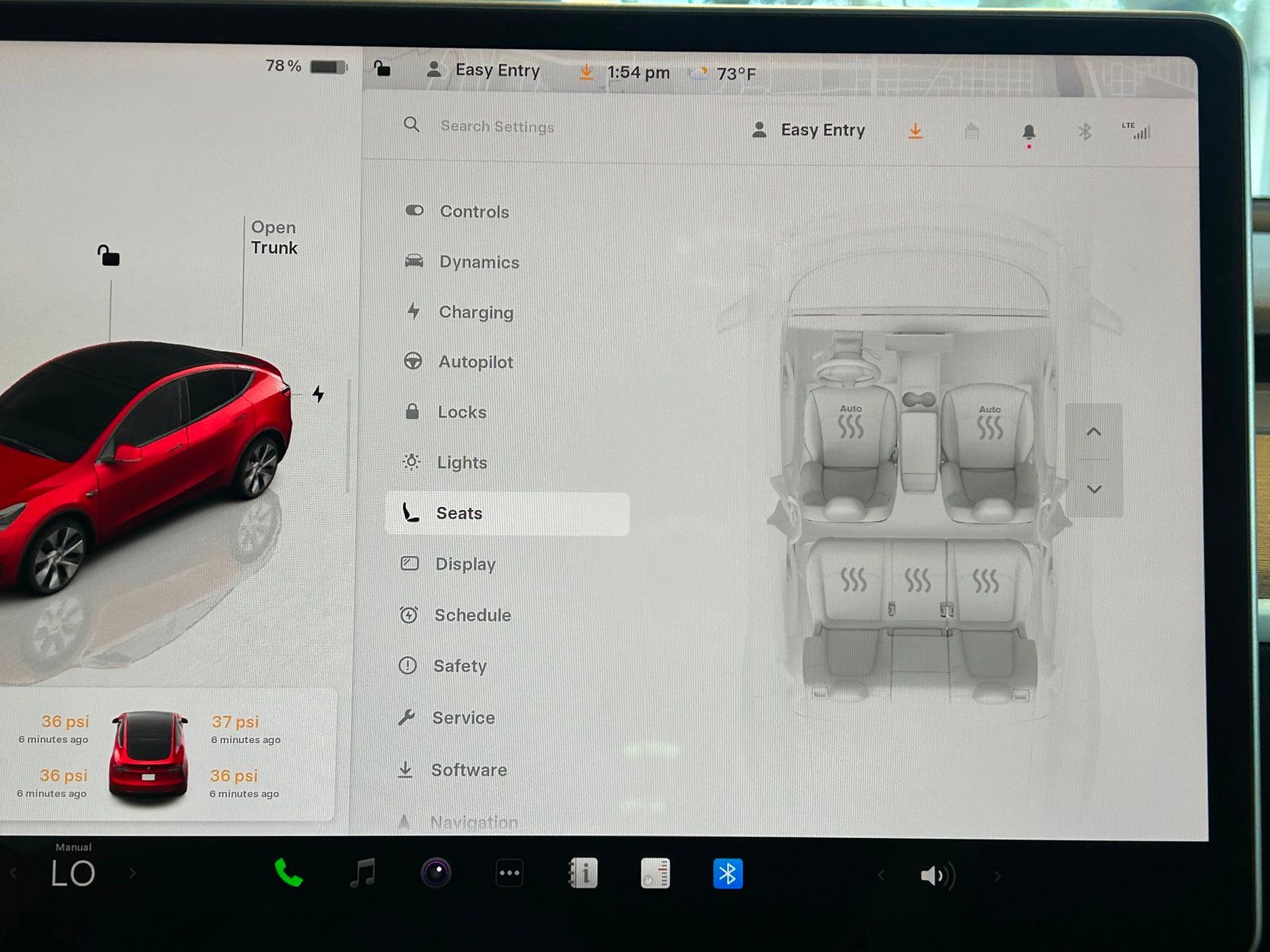Launch the dashcam camera app

(436, 873)
